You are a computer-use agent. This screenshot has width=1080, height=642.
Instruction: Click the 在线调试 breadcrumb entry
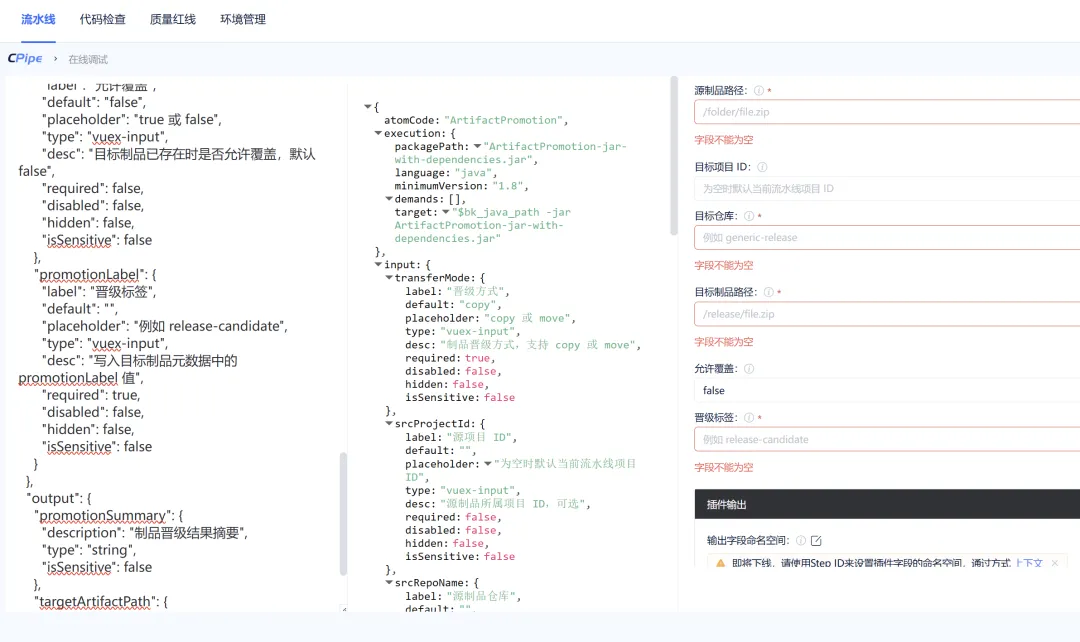click(88, 59)
